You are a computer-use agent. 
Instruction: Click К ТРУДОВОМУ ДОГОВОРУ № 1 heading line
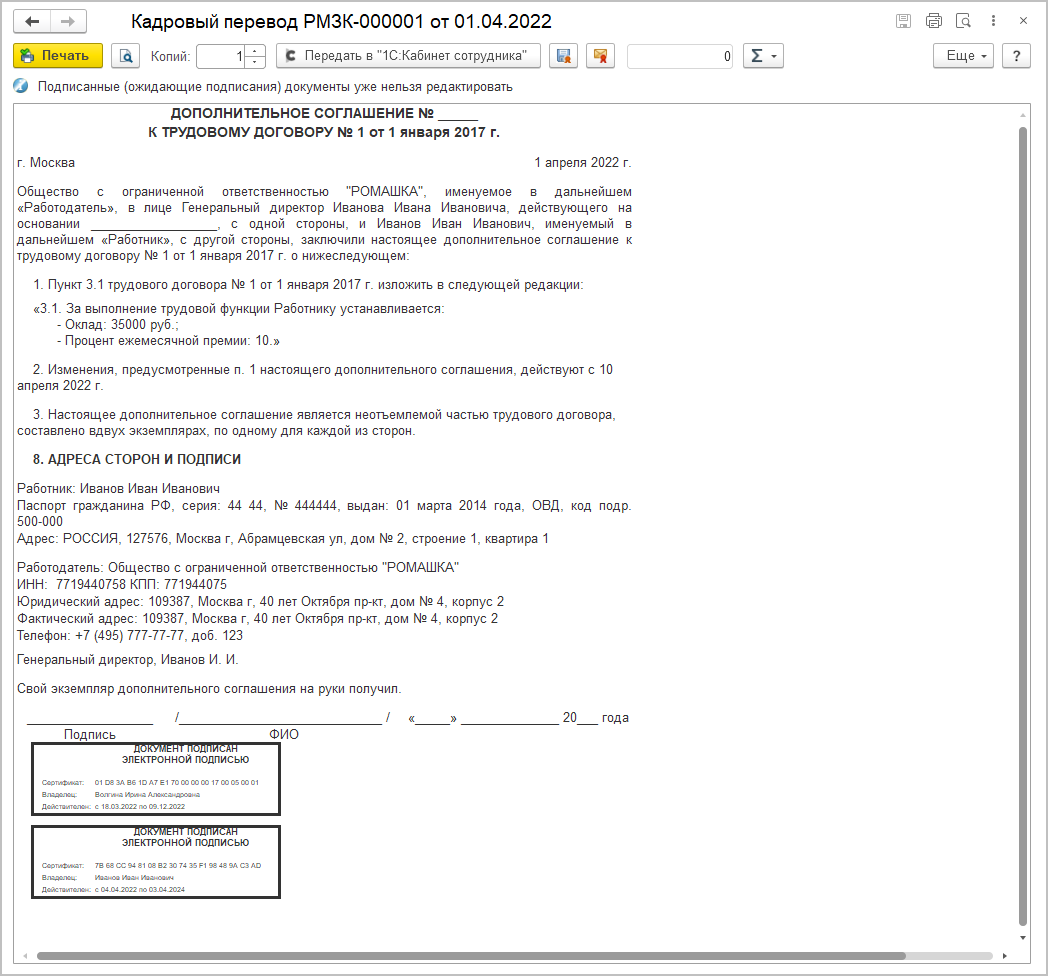tap(324, 132)
